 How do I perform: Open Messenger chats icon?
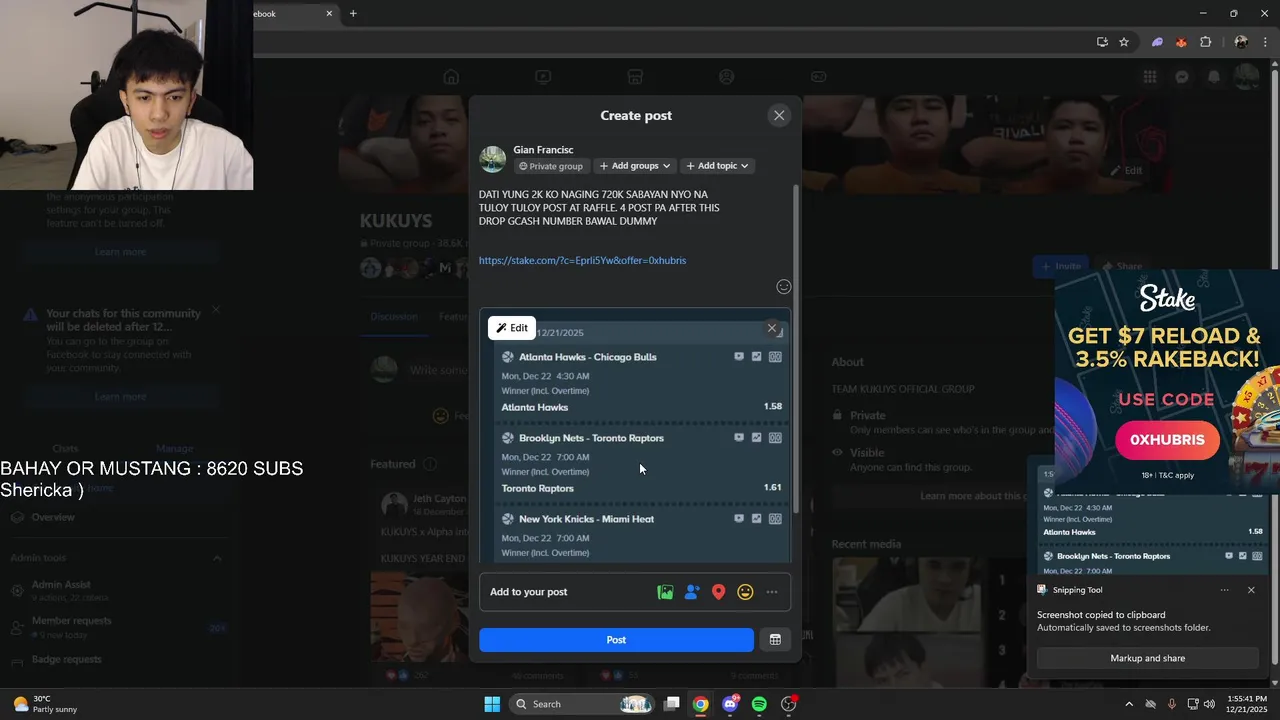pos(1182,77)
